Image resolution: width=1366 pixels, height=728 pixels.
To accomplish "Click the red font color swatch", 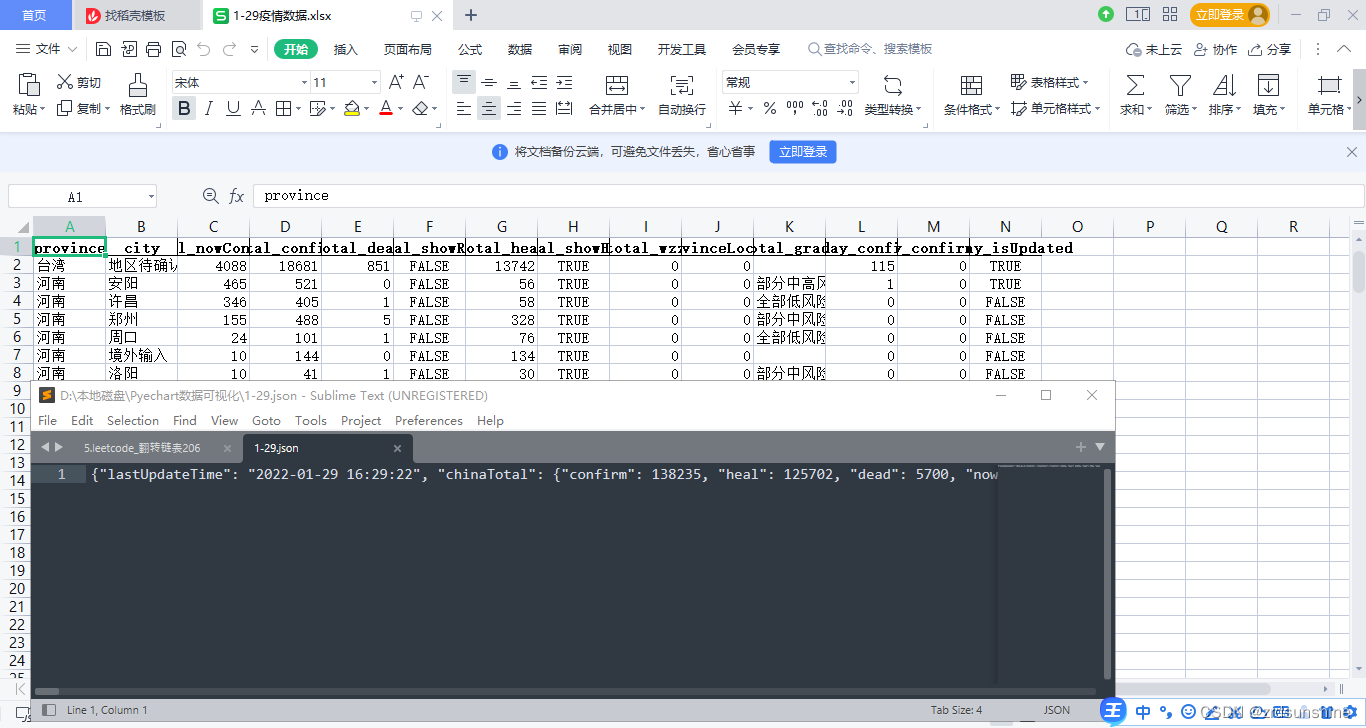I will coord(386,109).
